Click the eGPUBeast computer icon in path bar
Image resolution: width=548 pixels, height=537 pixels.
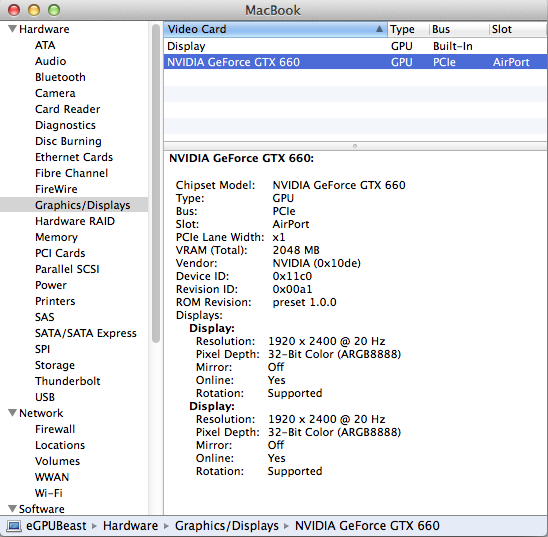tap(14, 525)
